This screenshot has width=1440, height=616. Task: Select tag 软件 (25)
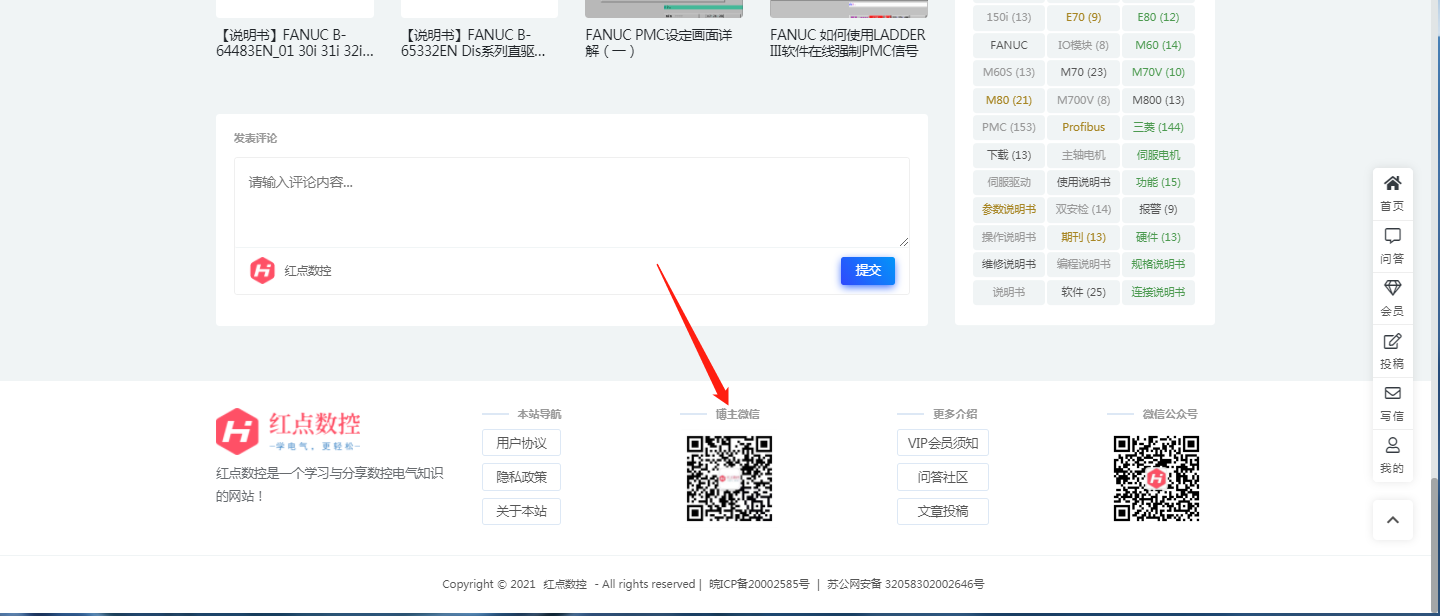1084,292
